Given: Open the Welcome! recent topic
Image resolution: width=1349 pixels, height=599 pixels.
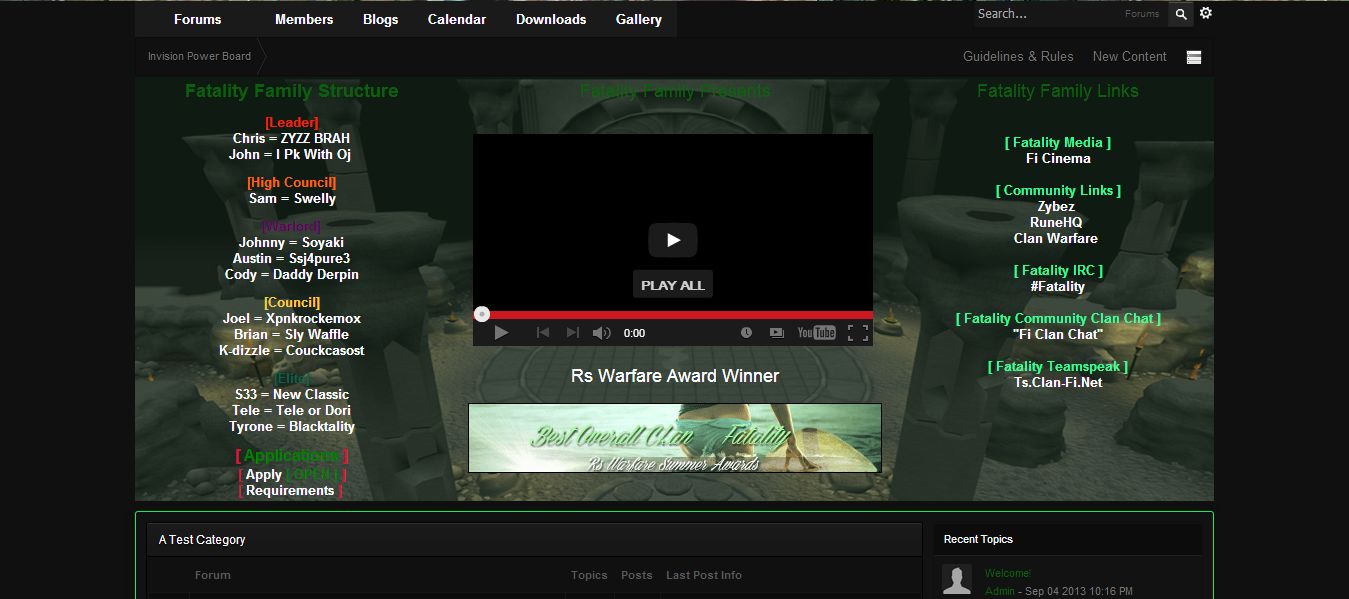Looking at the screenshot, I should pos(1007,573).
